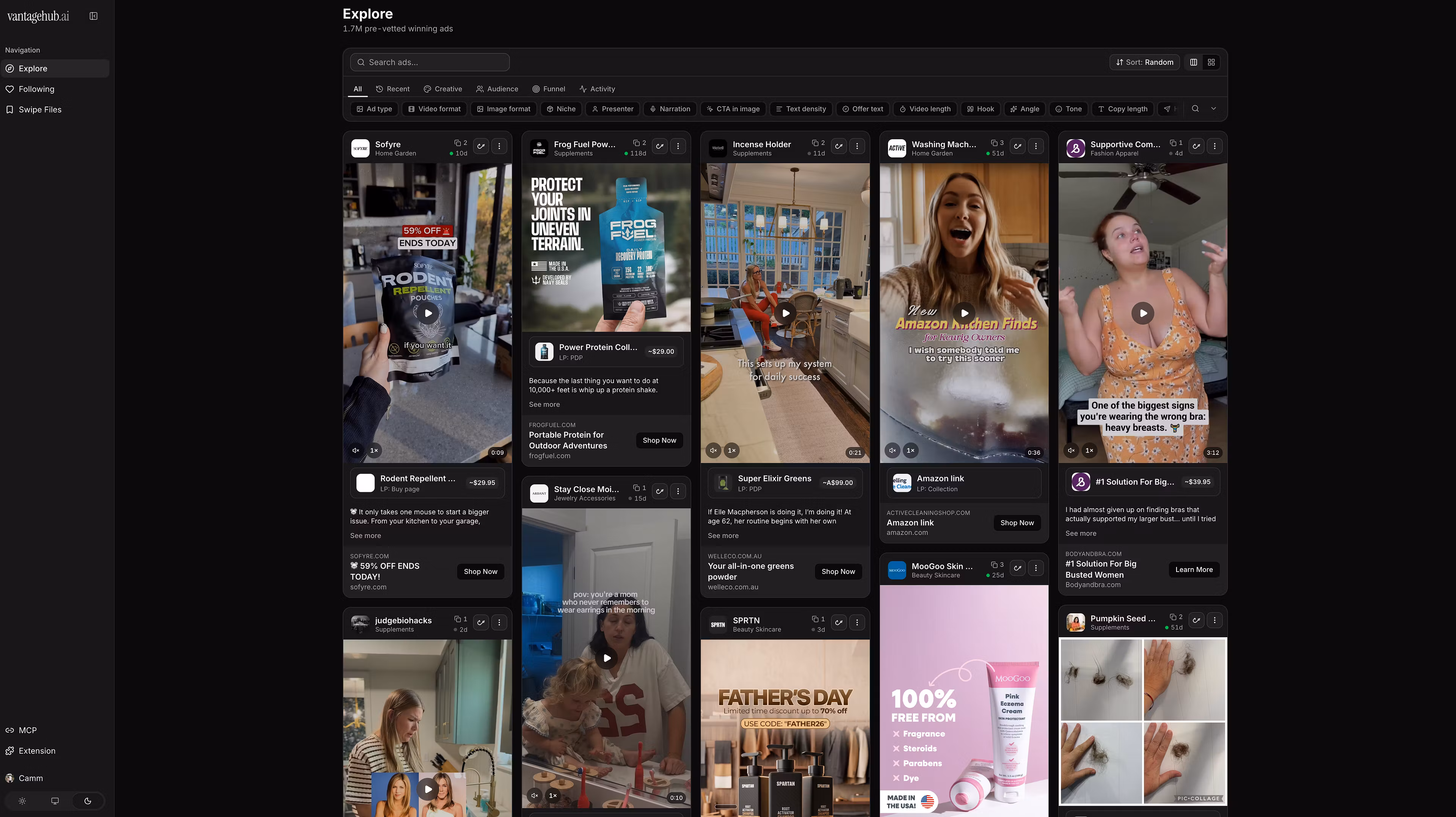Open the three-dot menu on Sofyre card
1456x817 pixels.
click(x=499, y=146)
